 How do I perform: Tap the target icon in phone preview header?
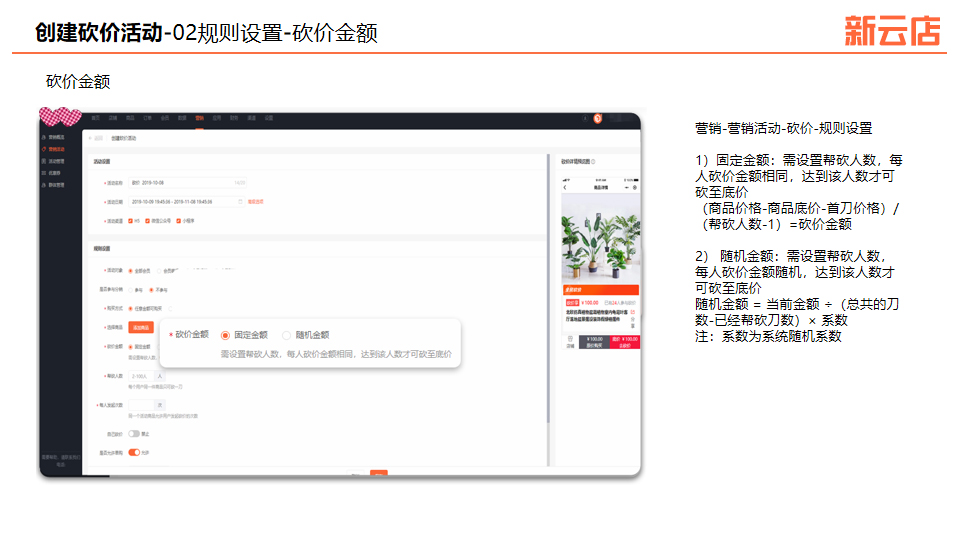click(x=635, y=187)
